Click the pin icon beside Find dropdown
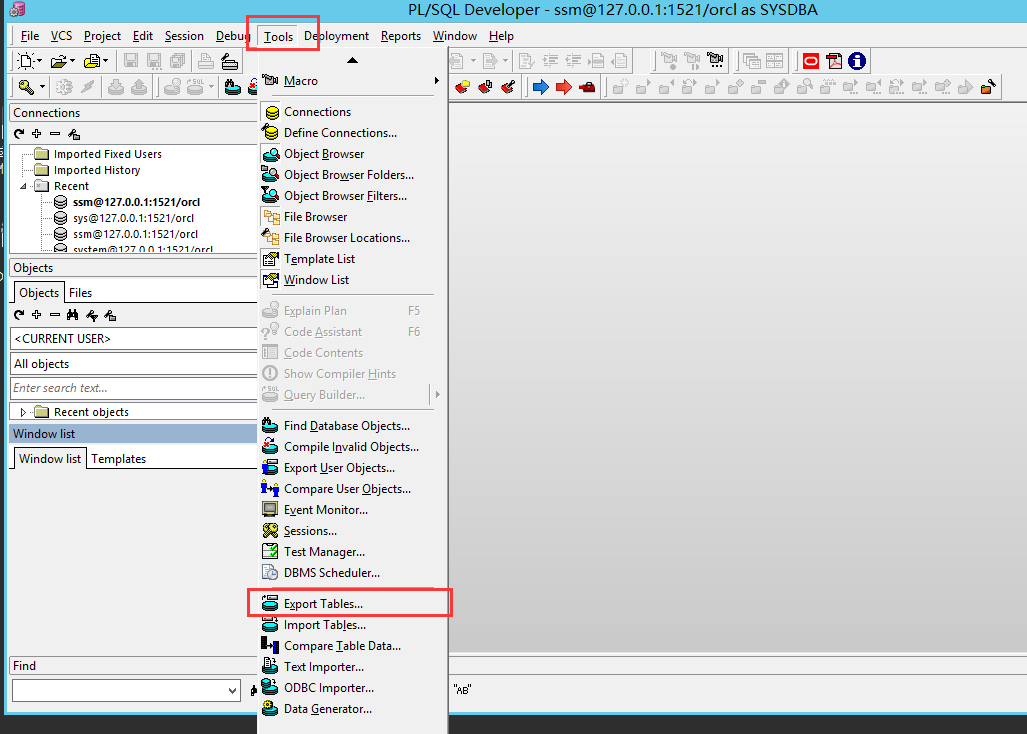This screenshot has width=1027, height=734. tap(253, 690)
